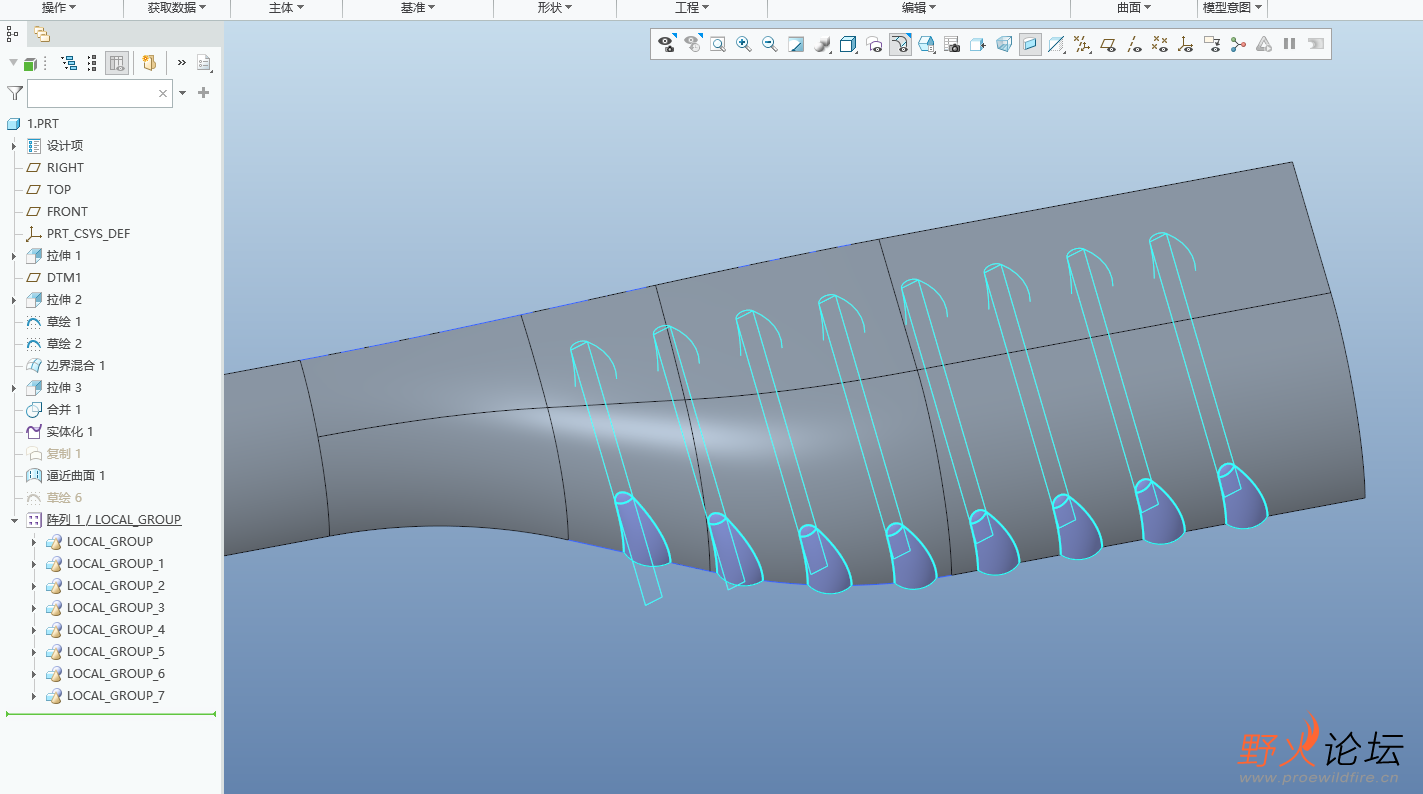This screenshot has width=1423, height=794.
Task: Click the pause simulation icon in graphics toolbar
Action: click(1290, 44)
